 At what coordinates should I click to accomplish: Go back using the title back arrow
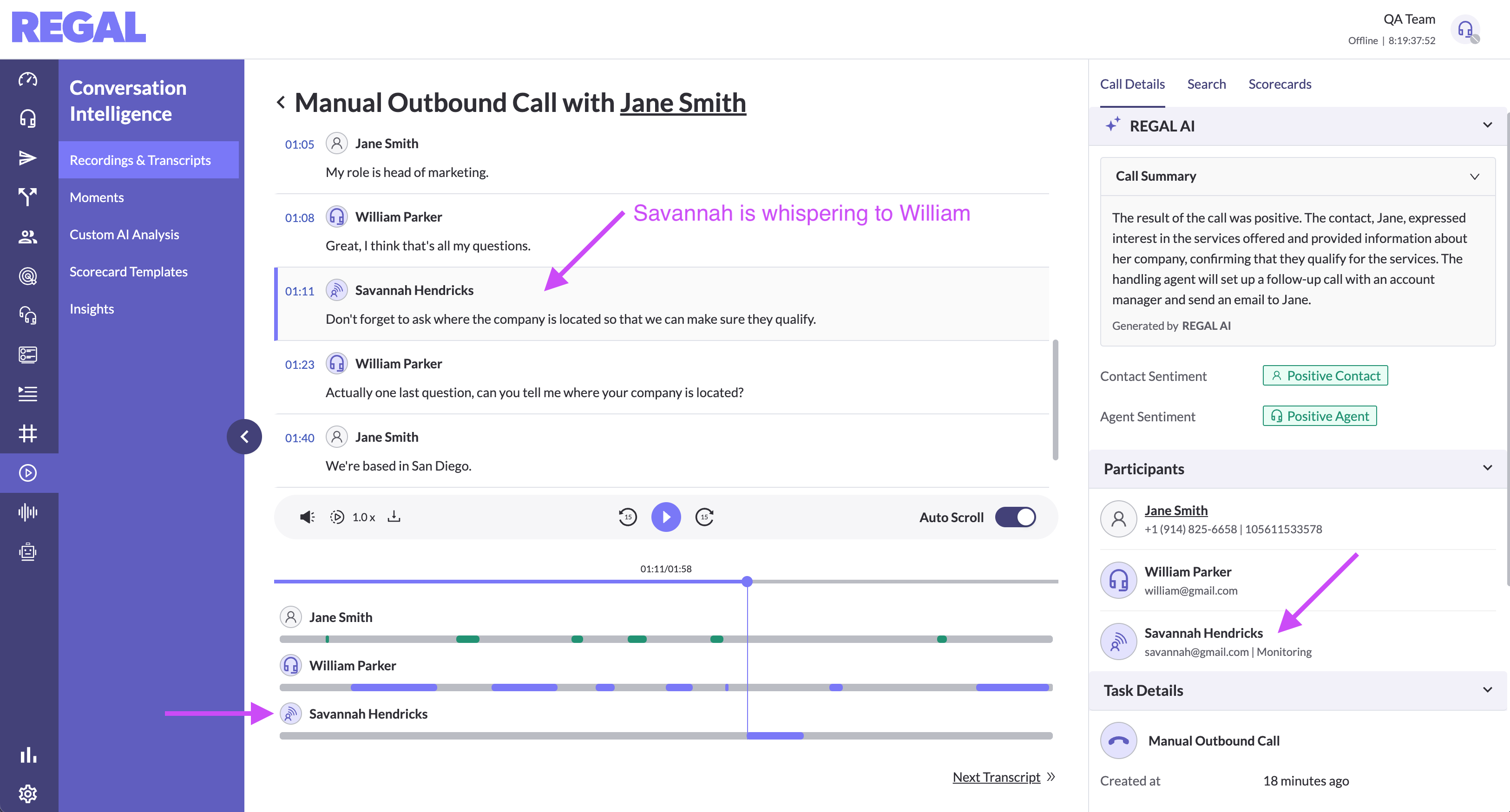(281, 103)
